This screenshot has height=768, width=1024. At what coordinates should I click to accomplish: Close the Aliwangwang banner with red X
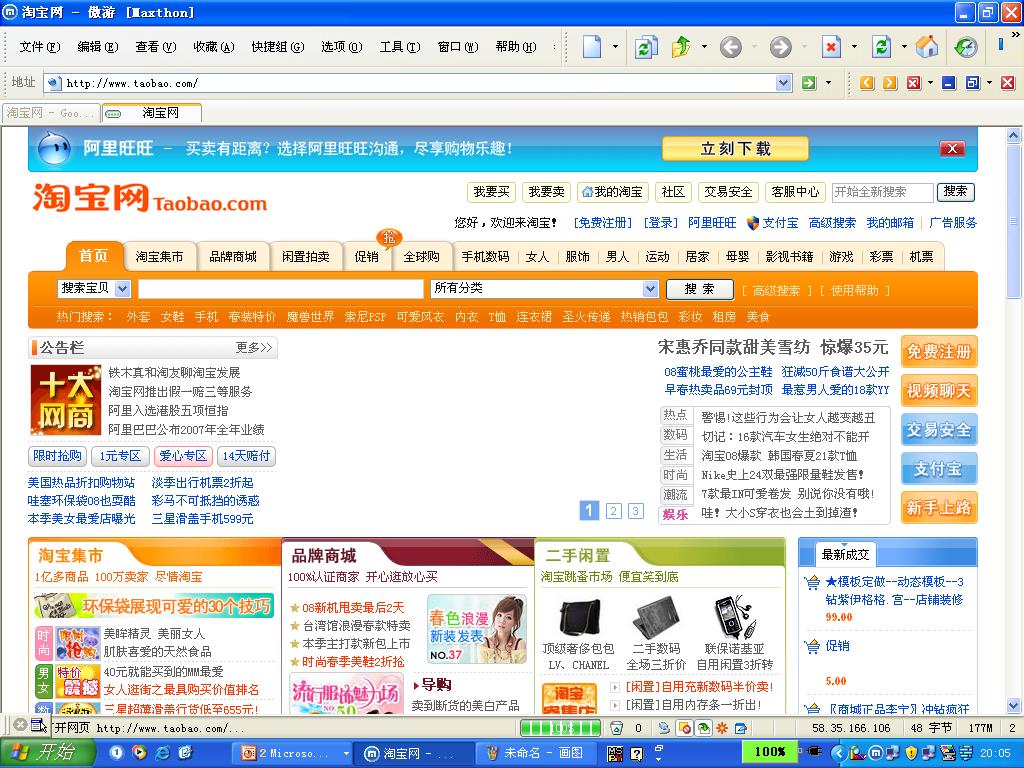pos(952,148)
